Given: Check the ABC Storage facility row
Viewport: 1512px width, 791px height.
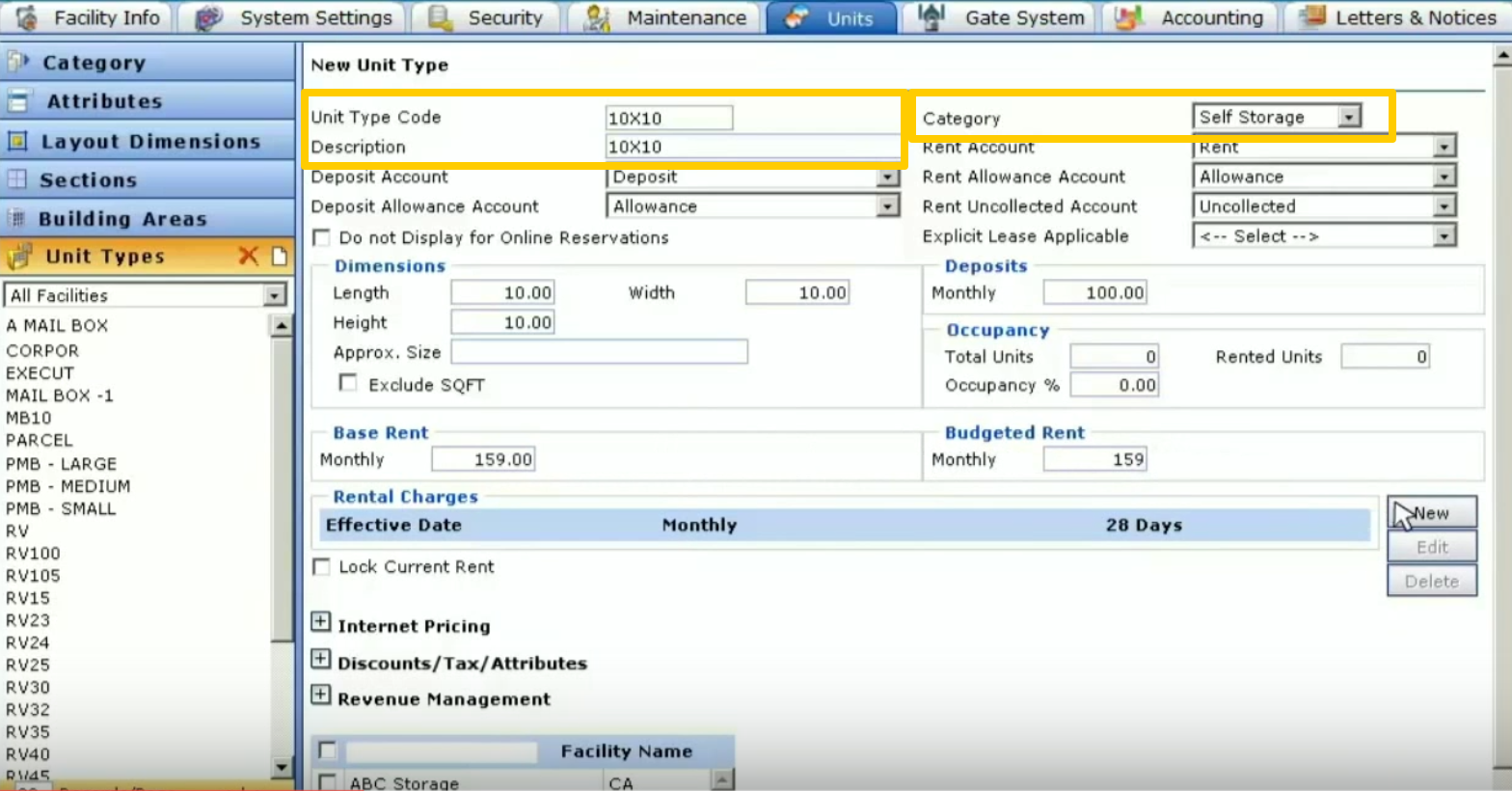Looking at the screenshot, I should 328,782.
